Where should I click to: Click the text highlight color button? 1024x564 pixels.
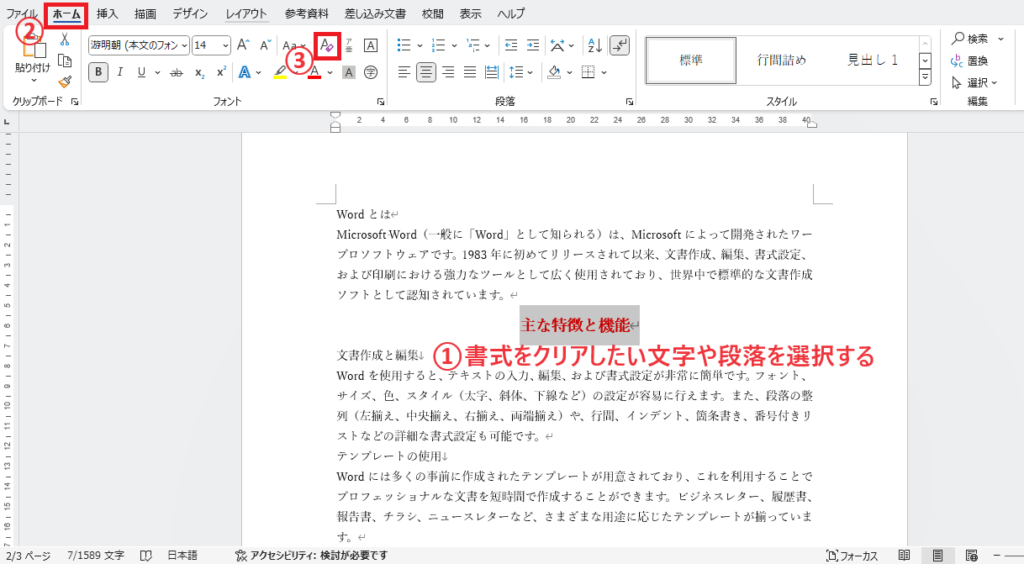pyautogui.click(x=280, y=72)
